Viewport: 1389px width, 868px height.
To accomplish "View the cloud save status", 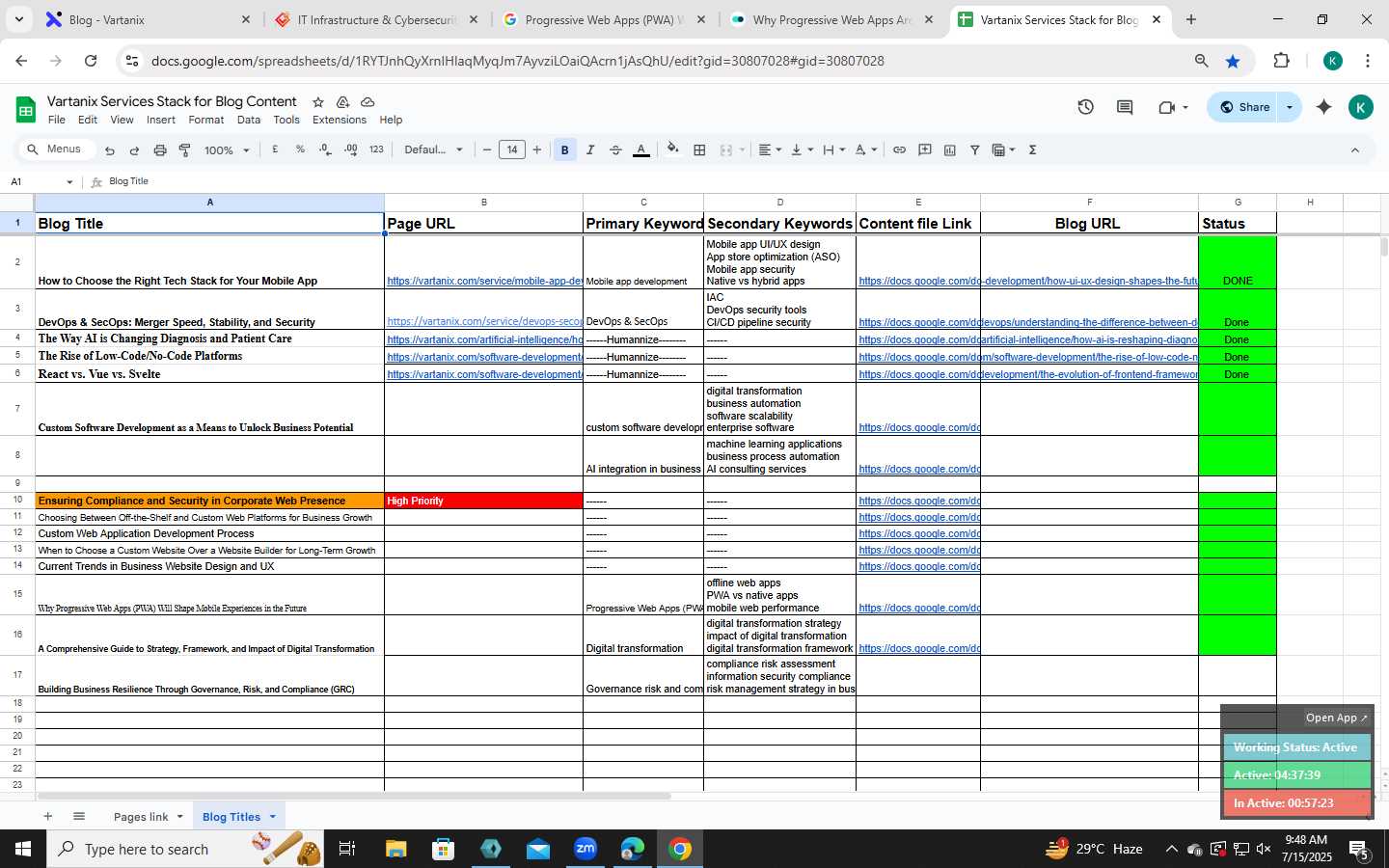I will point(368,102).
